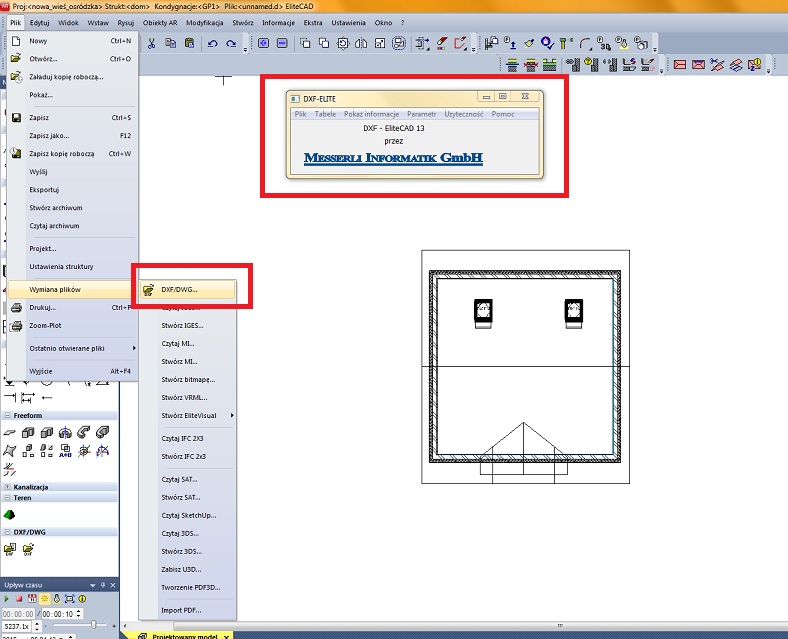Screen dimensions: 788x639
Task: Click the speed factor spinner arrows
Action: [37, 626]
